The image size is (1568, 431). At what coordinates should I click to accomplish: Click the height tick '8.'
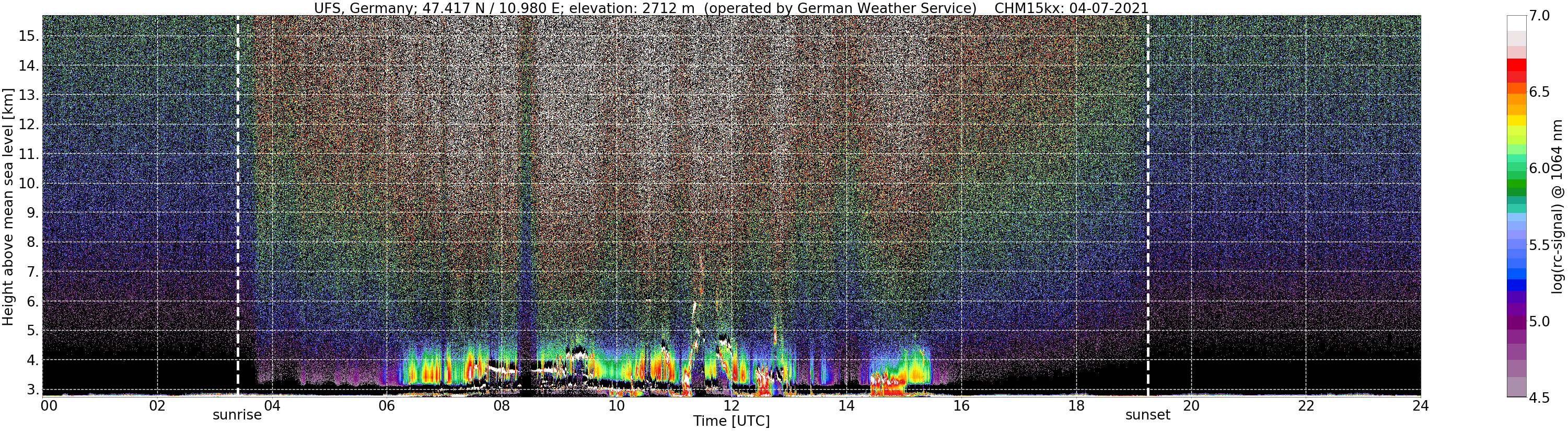click(x=32, y=242)
